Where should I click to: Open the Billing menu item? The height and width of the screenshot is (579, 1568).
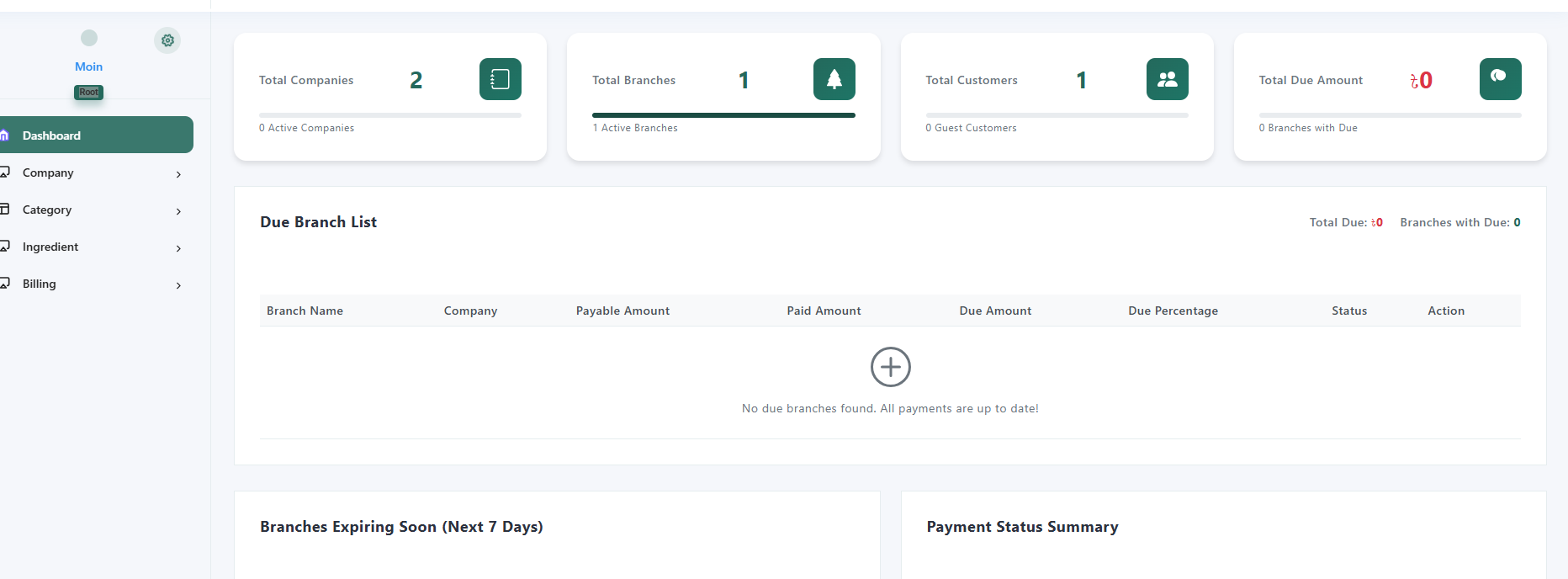pos(97,284)
